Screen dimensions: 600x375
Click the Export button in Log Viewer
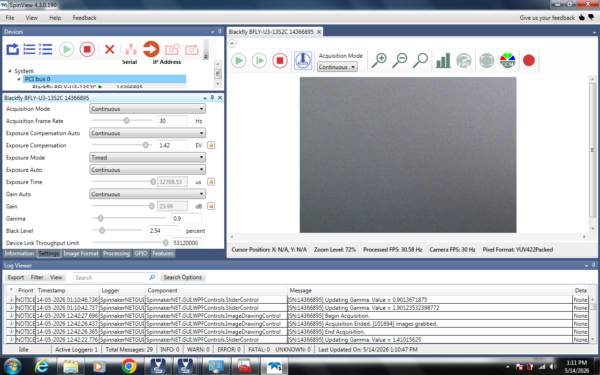(x=16, y=277)
